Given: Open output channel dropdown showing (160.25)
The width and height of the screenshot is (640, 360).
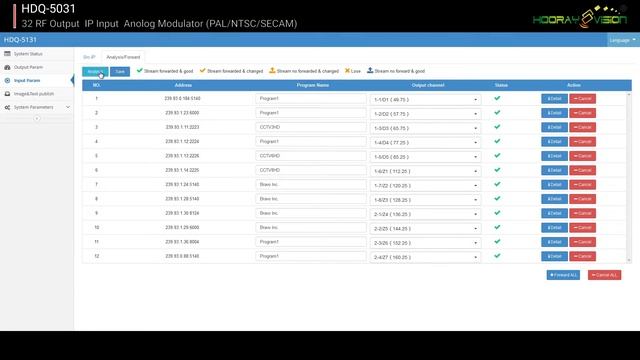Looking at the screenshot, I should point(425,257).
